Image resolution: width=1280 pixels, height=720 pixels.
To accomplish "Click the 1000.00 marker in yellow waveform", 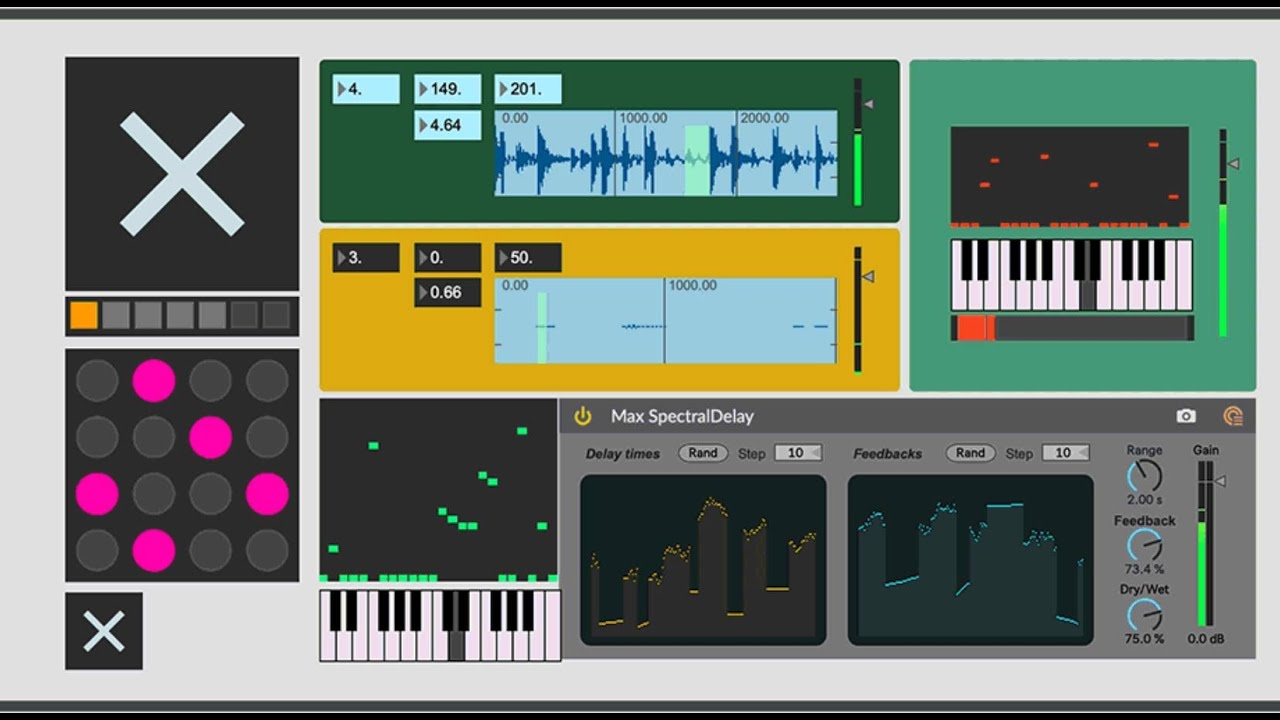I will pos(693,285).
